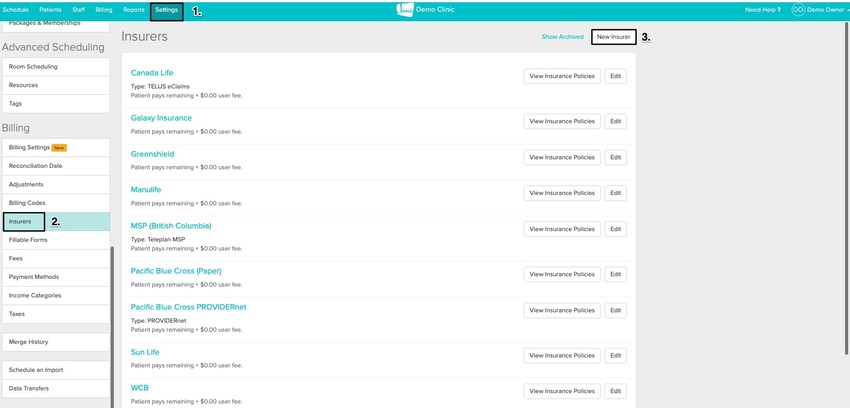View insurance policies for Galaxy Insurance
850x408 pixels.
click(562, 121)
